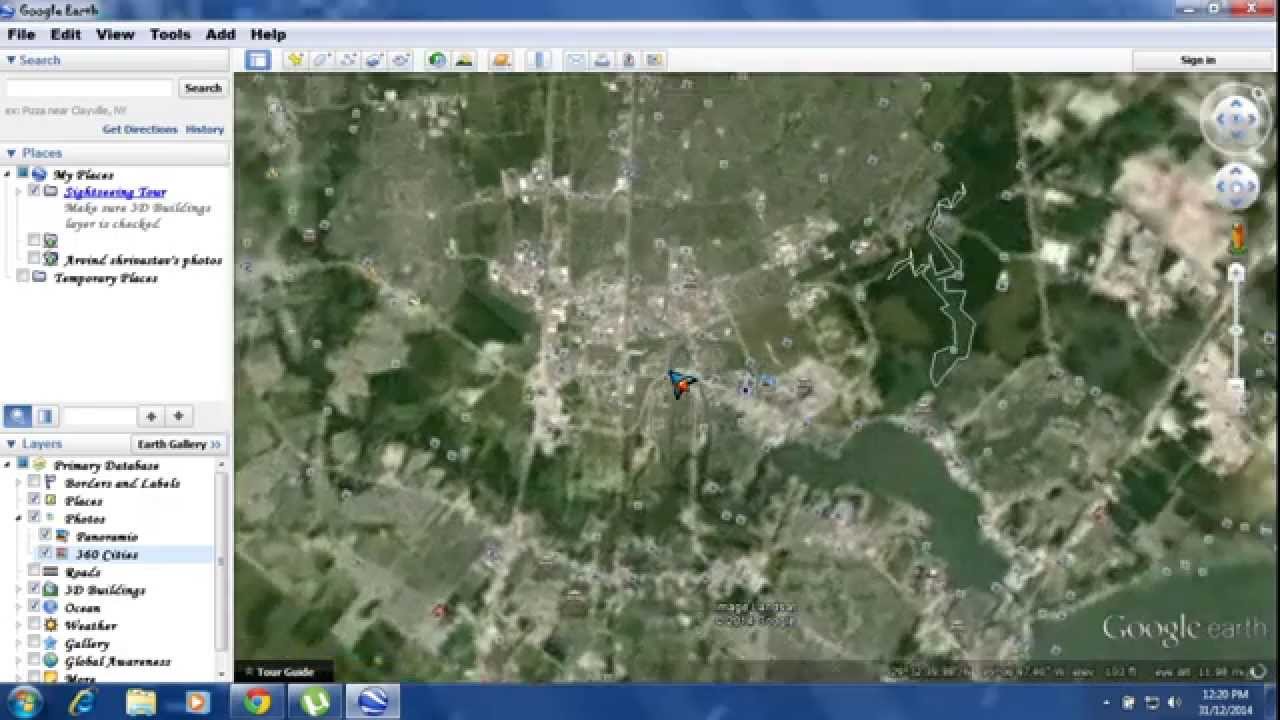The height and width of the screenshot is (720, 1280).
Task: Move selected place up arrow
Action: 151,416
